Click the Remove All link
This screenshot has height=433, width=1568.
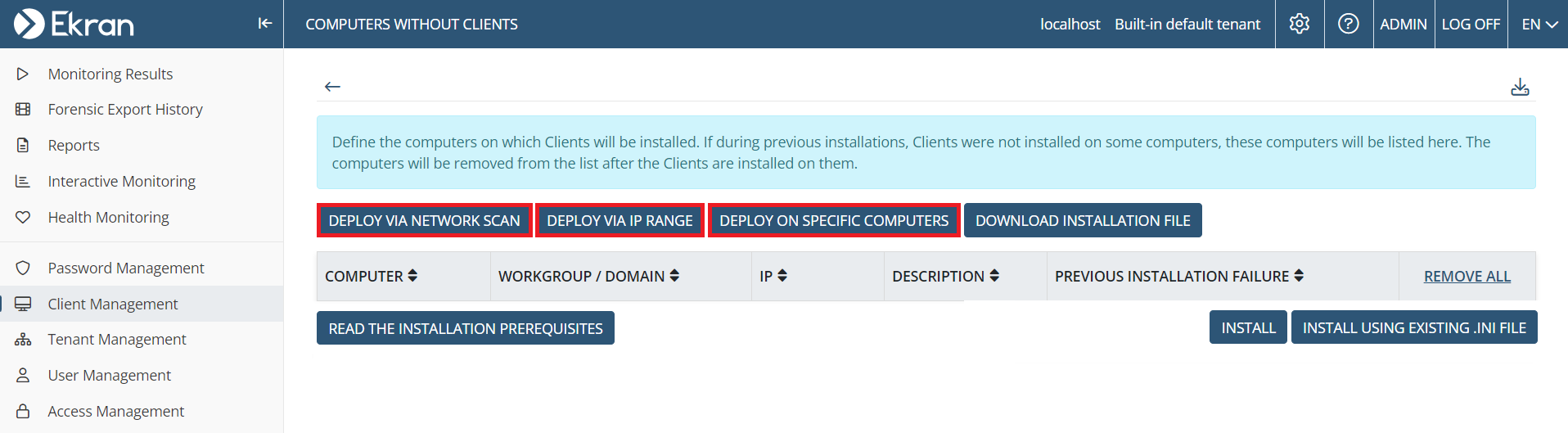point(1467,277)
